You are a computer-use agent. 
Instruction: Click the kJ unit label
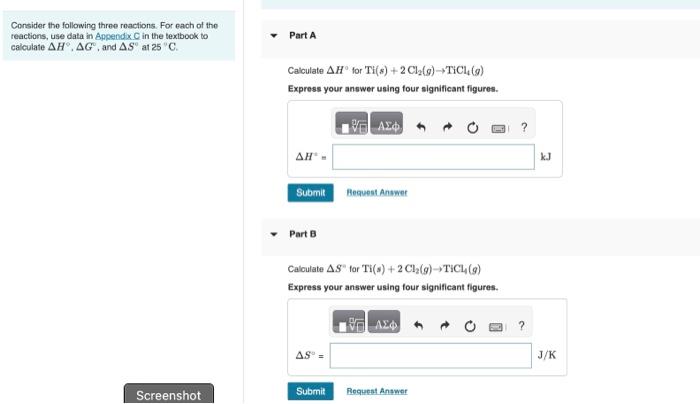coord(546,157)
